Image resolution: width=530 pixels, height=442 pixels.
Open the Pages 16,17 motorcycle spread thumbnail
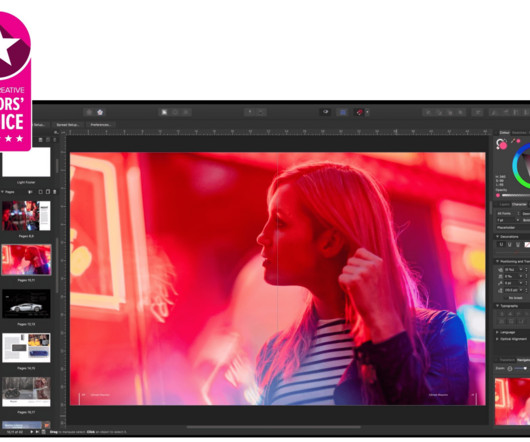(x=26, y=392)
